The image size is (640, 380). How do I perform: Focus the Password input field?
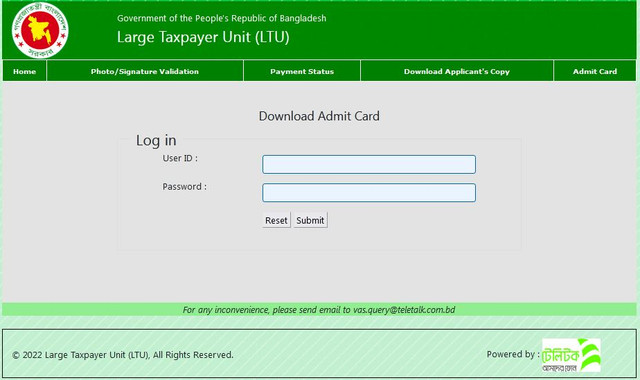369,193
